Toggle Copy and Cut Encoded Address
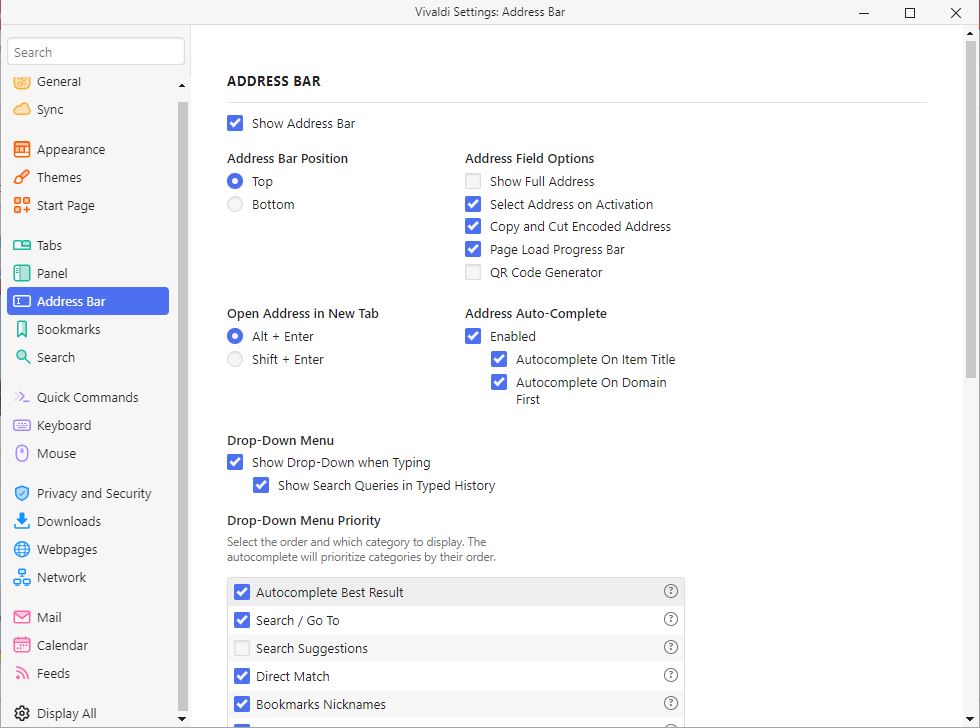Screen dimensions: 980x728 [x=473, y=226]
